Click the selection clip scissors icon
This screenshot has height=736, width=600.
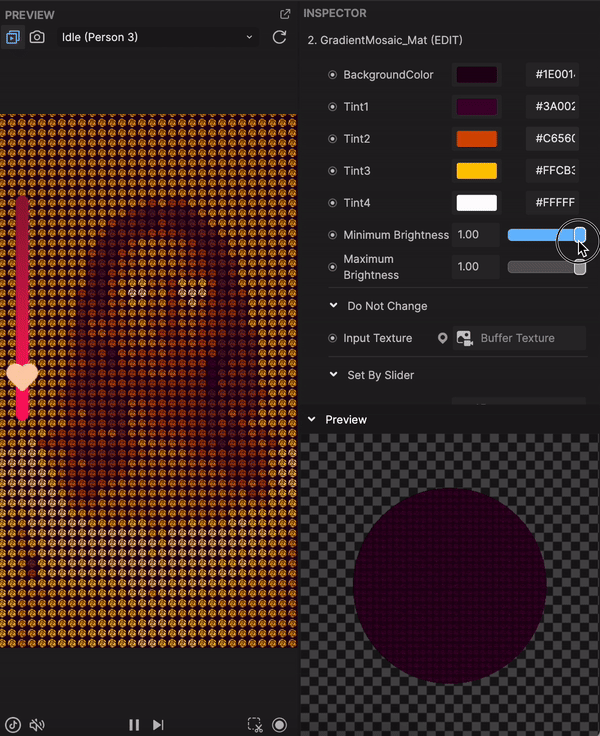coord(255,725)
